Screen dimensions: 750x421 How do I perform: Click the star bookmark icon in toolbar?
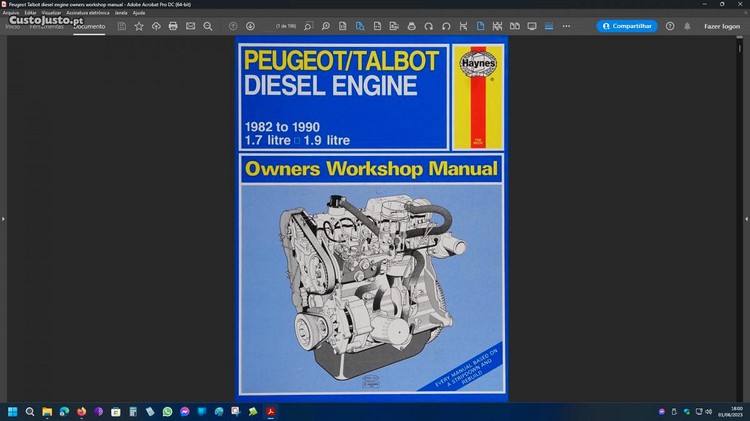coord(139,26)
